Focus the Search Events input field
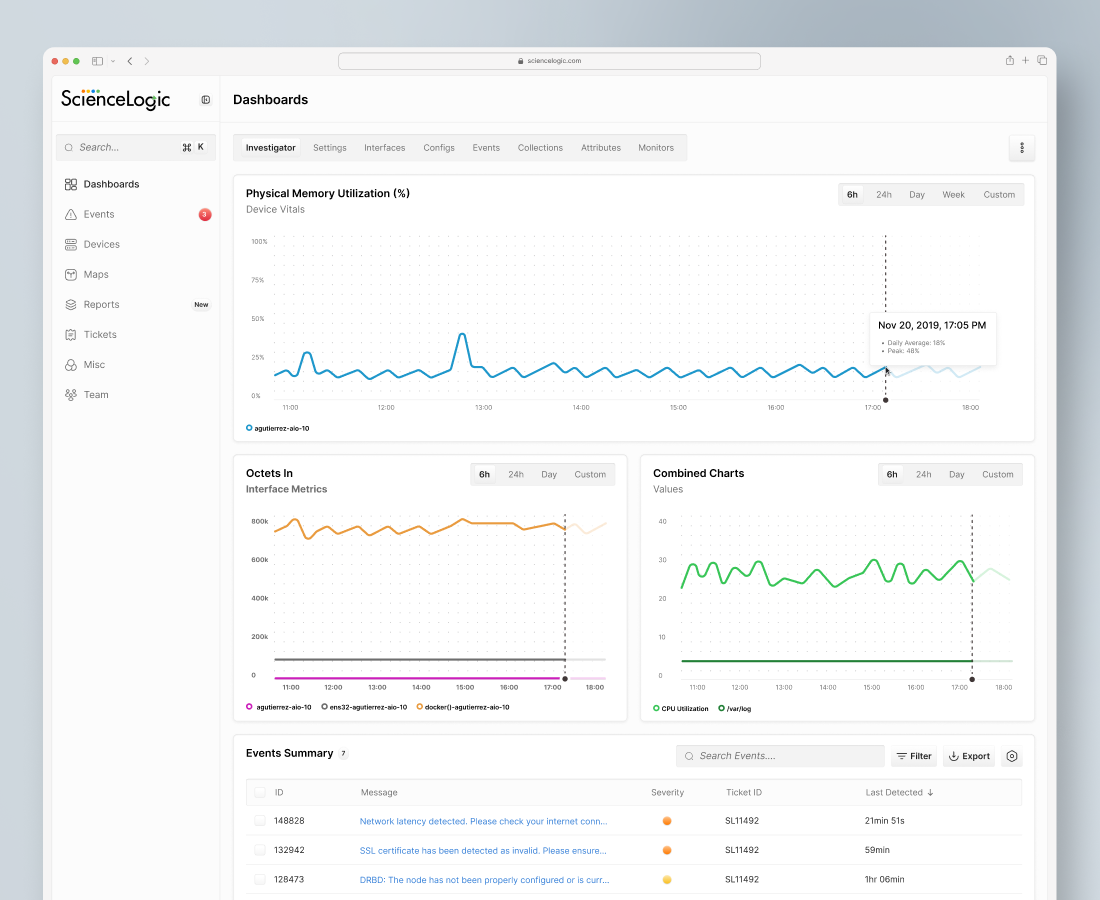Screen dimensions: 1100x900 [780, 756]
